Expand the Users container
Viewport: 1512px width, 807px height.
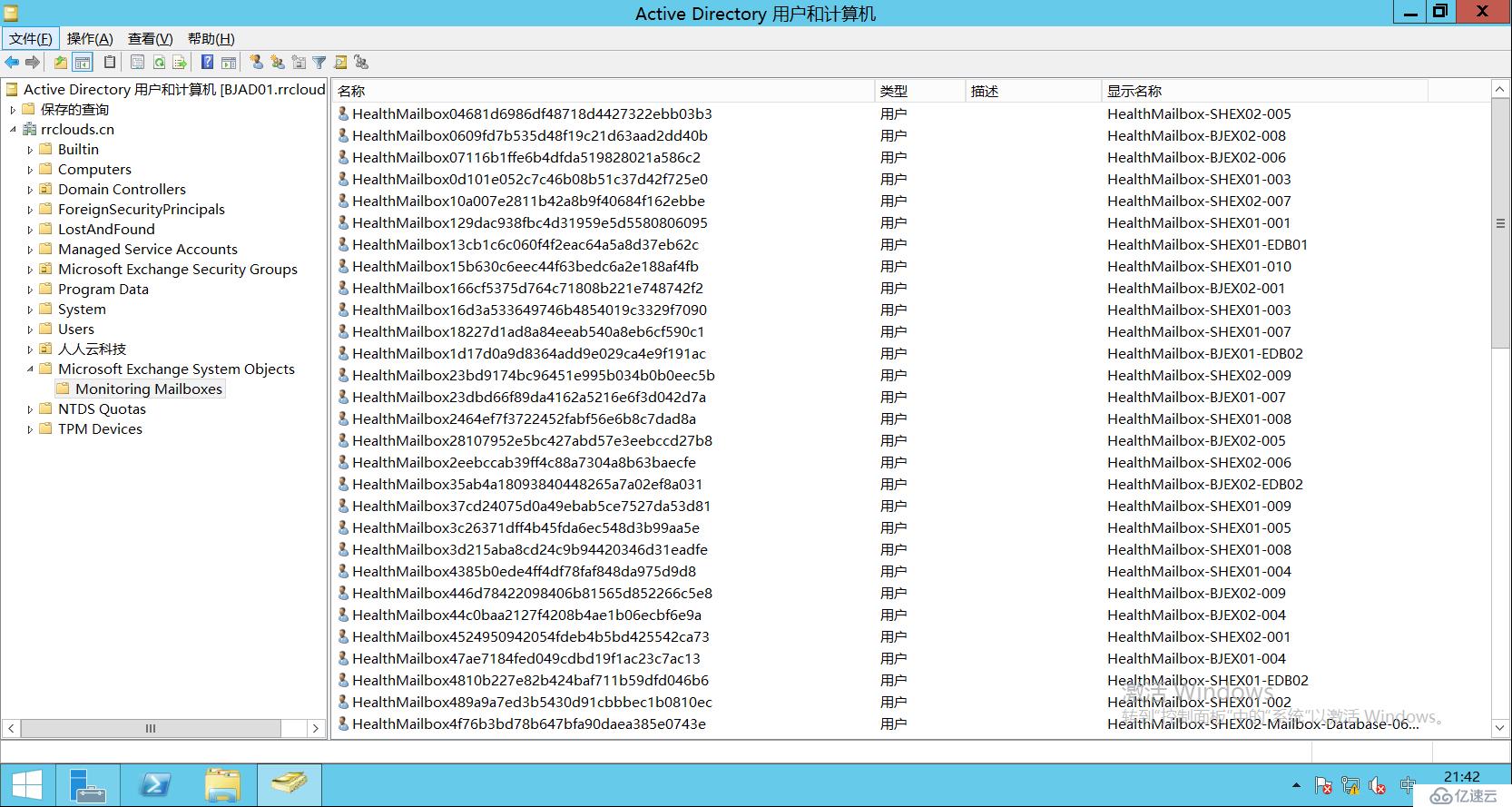[30, 330]
